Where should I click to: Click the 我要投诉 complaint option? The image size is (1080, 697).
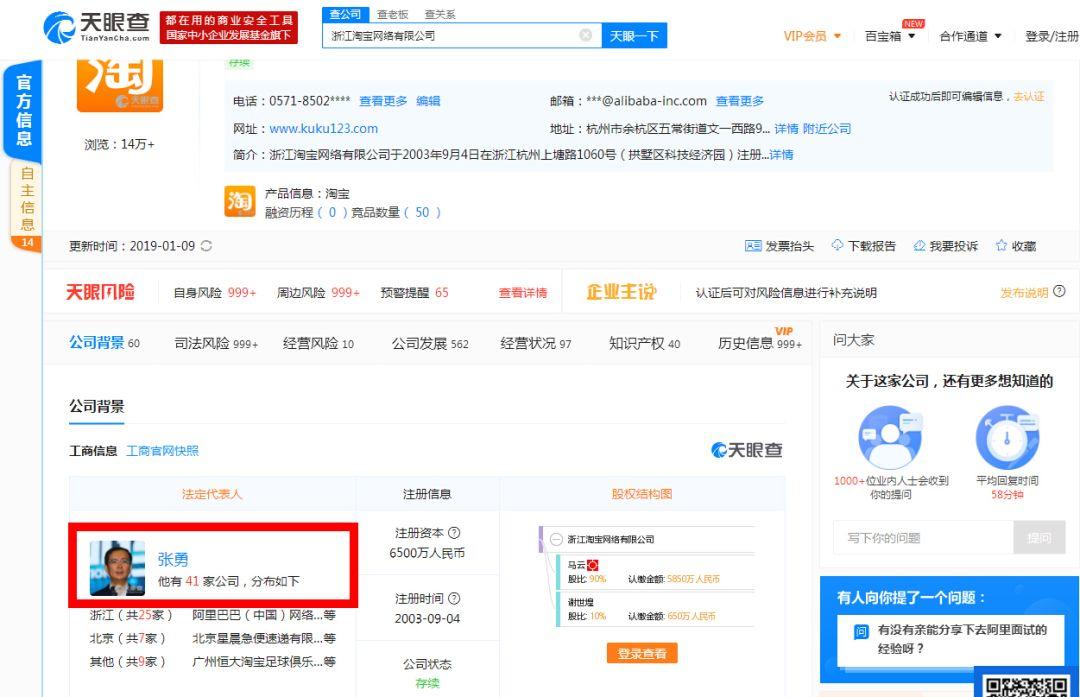point(946,246)
